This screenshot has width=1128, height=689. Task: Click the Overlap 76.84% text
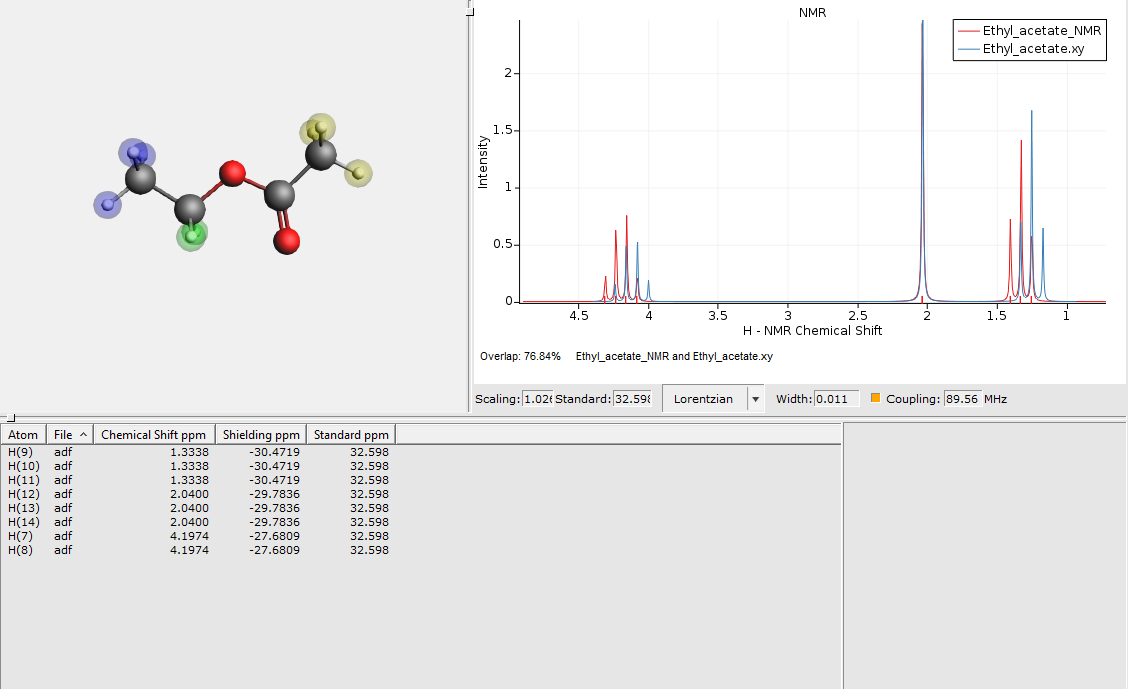pyautogui.click(x=520, y=356)
